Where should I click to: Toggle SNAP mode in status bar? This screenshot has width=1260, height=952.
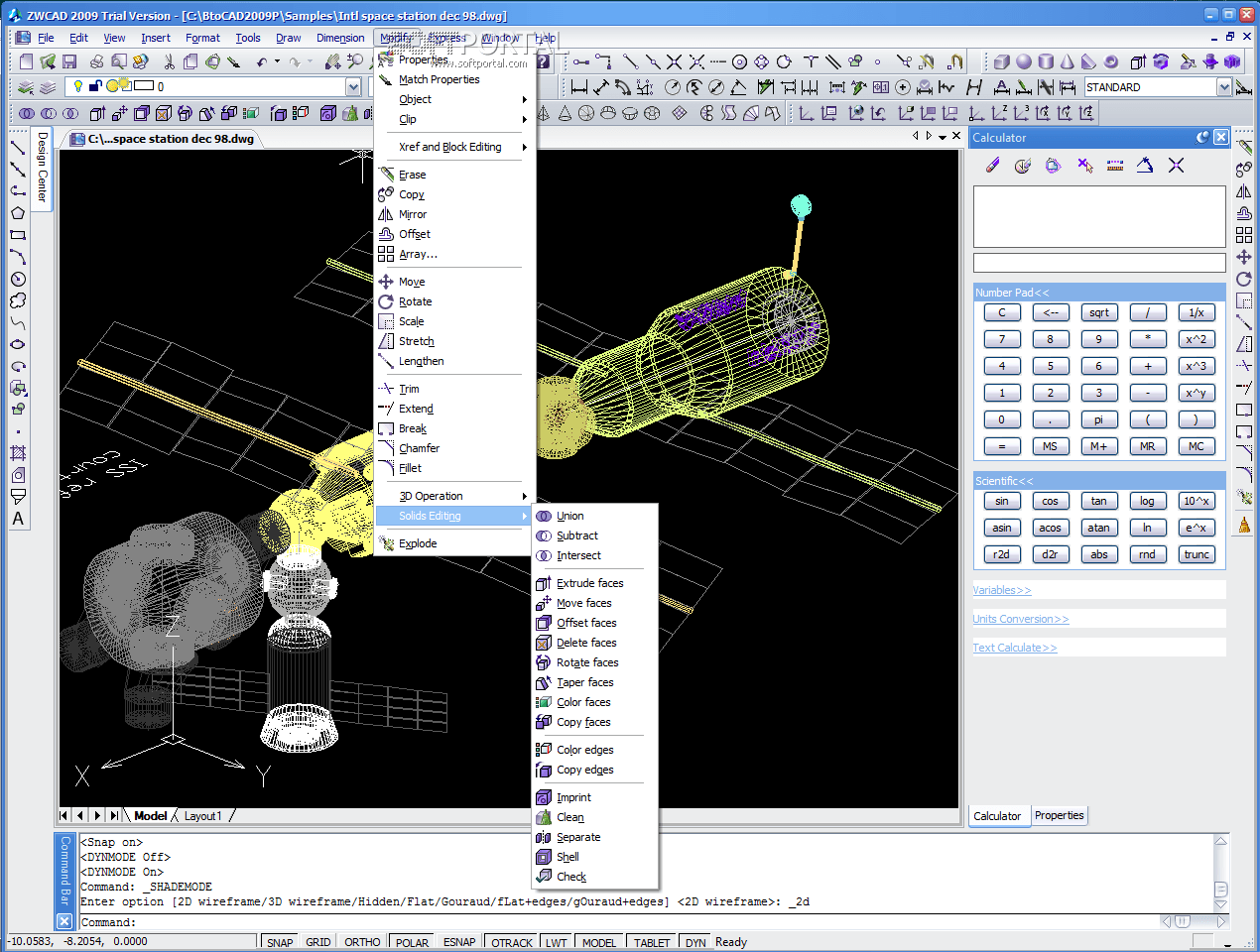(x=280, y=942)
